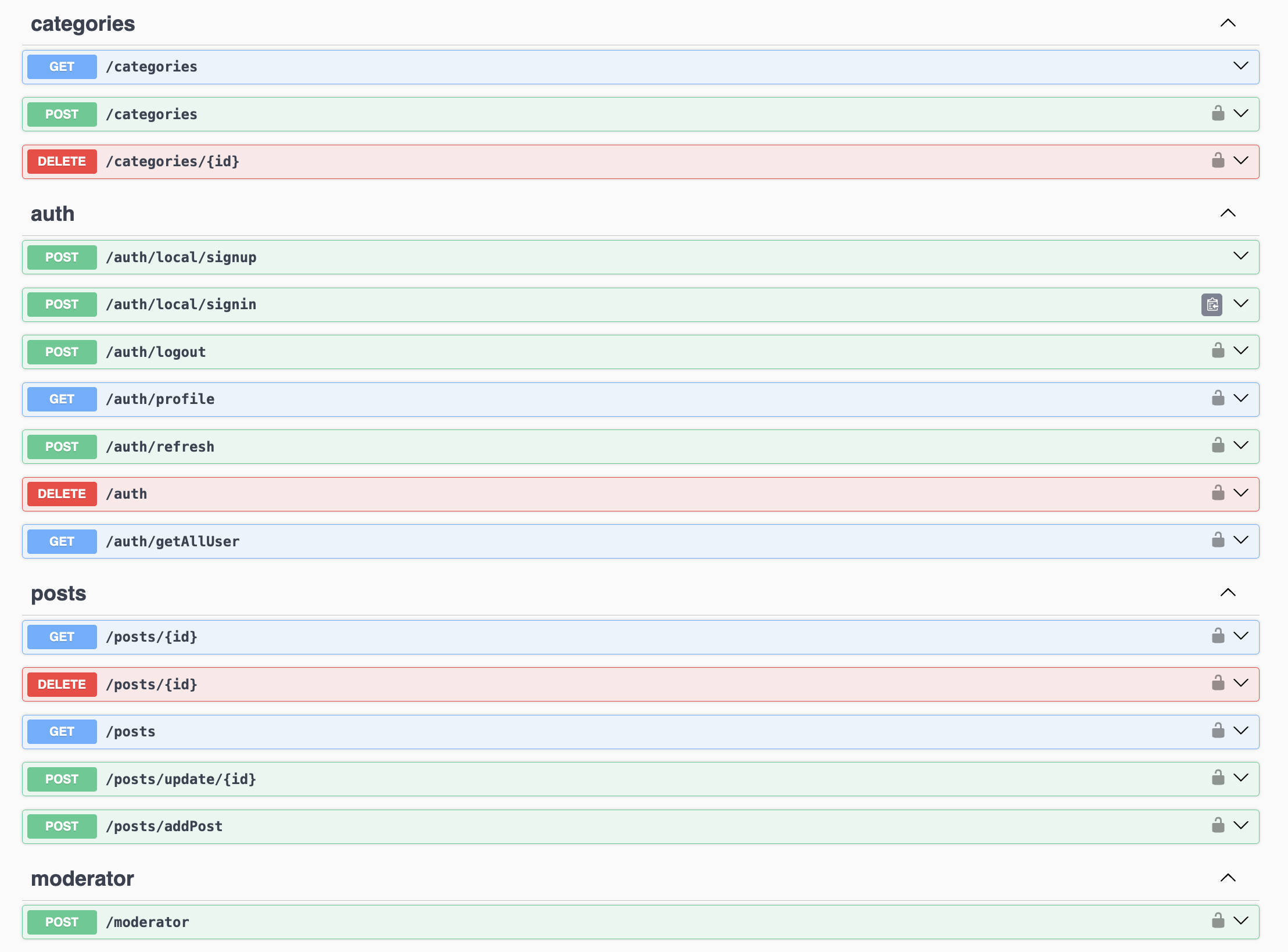Click the lock icon on POST /moderator
Screen dimensions: 1288x952
click(x=1218, y=921)
